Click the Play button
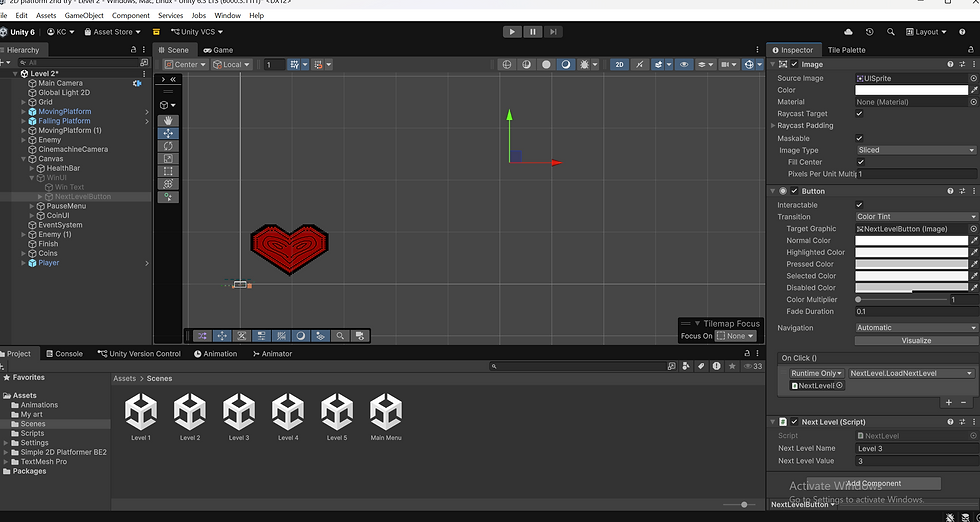The width and height of the screenshot is (980, 522). (x=512, y=32)
